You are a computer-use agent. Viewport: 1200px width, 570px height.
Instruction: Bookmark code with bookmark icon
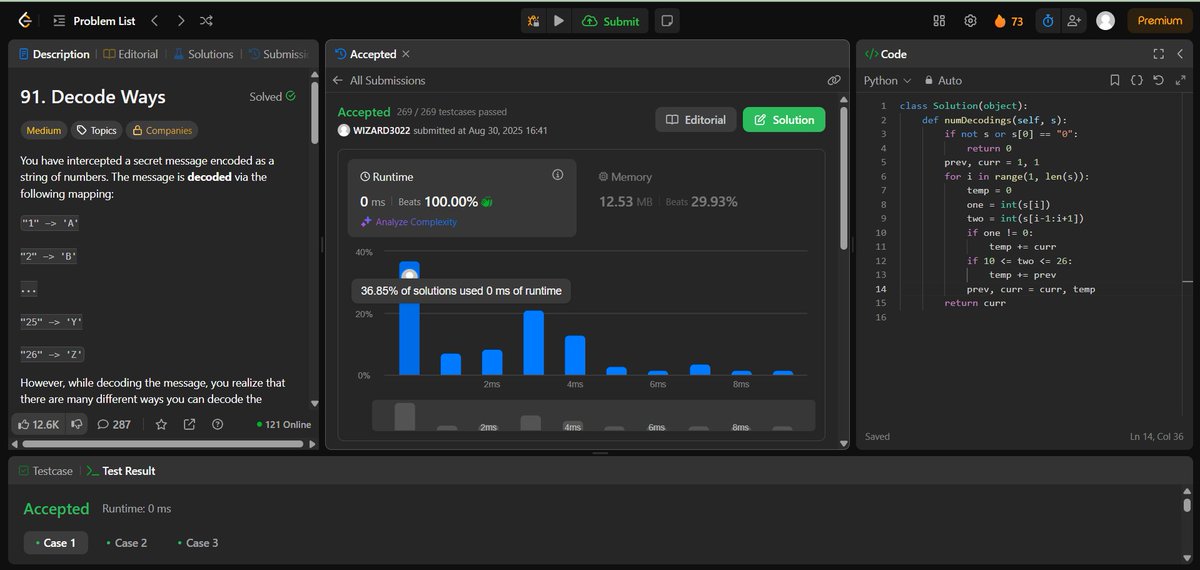[x=1115, y=80]
